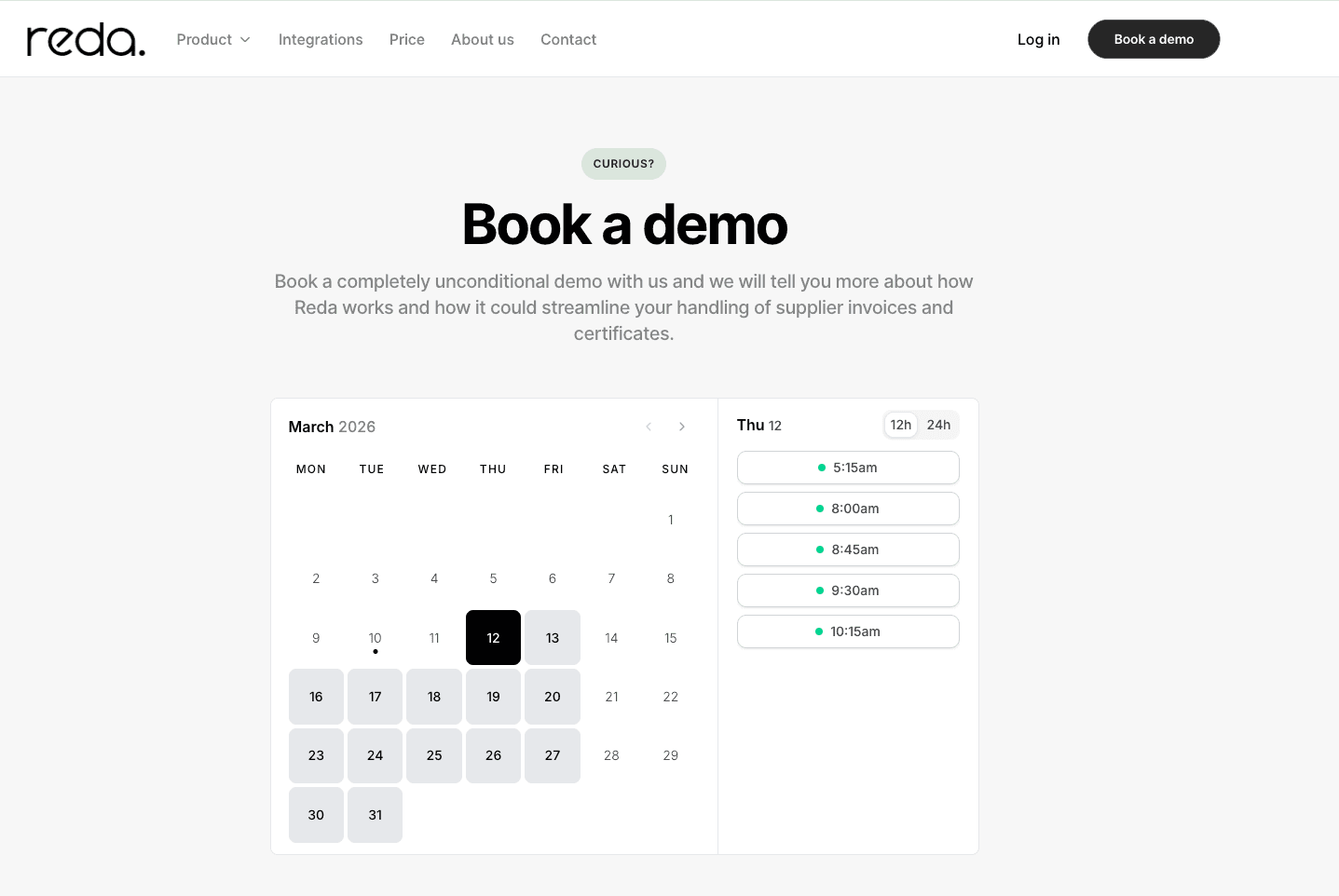Pick March 18 on the calendar
Image resolution: width=1339 pixels, height=896 pixels.
(434, 697)
